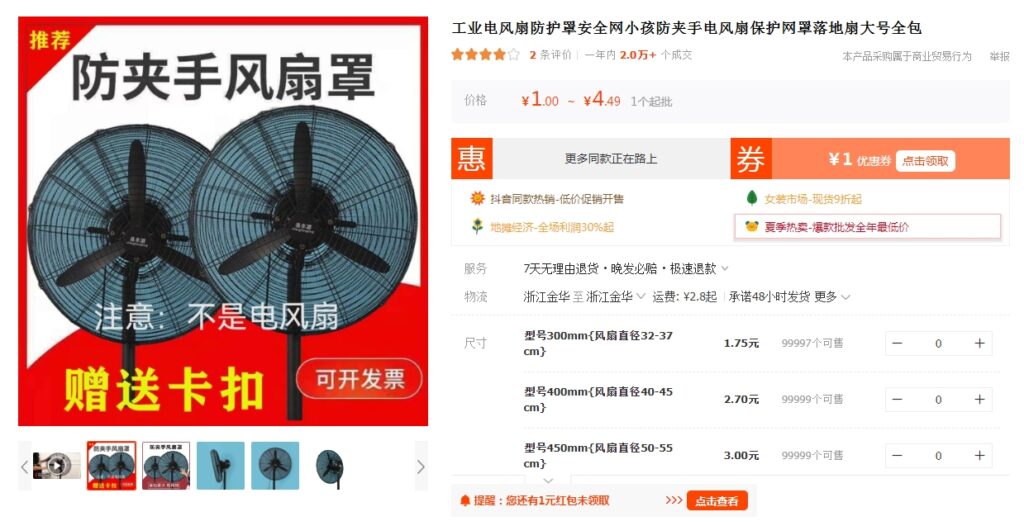Enter quantity in 400mm model field
Image resolution: width=1024 pixels, height=526 pixels.
tap(938, 400)
